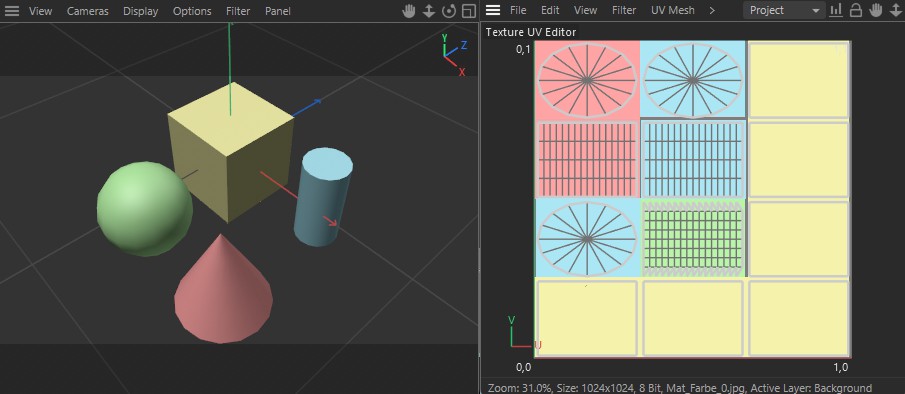The height and width of the screenshot is (394, 905).
Task: Open the Project dropdown
Action: tap(784, 10)
